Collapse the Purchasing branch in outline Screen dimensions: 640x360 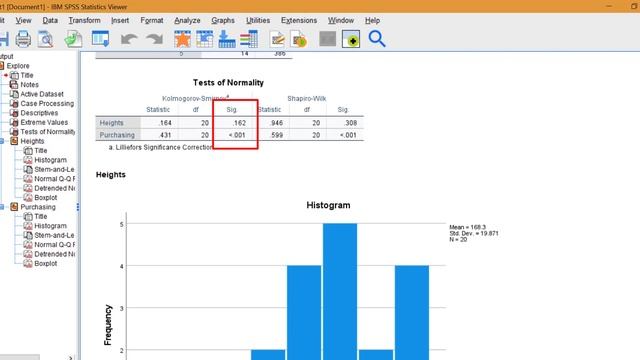pos(2,207)
